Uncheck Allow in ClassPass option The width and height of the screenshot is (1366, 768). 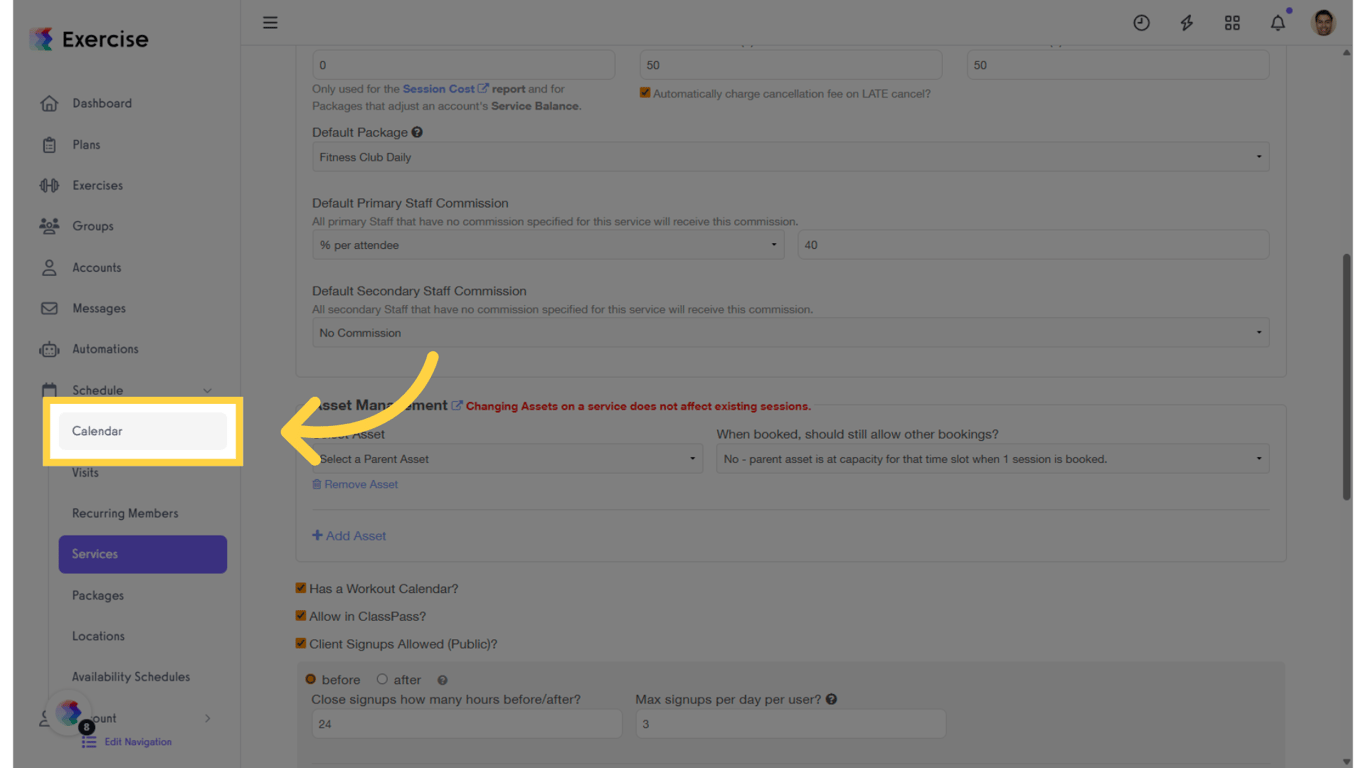[301, 616]
